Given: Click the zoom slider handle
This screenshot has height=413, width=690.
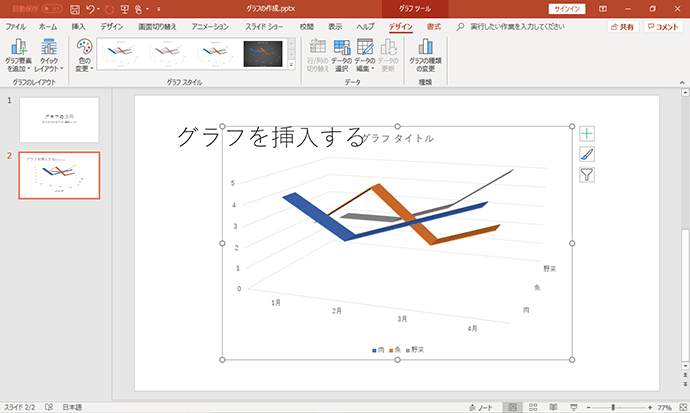Looking at the screenshot, I should click(x=613, y=407).
